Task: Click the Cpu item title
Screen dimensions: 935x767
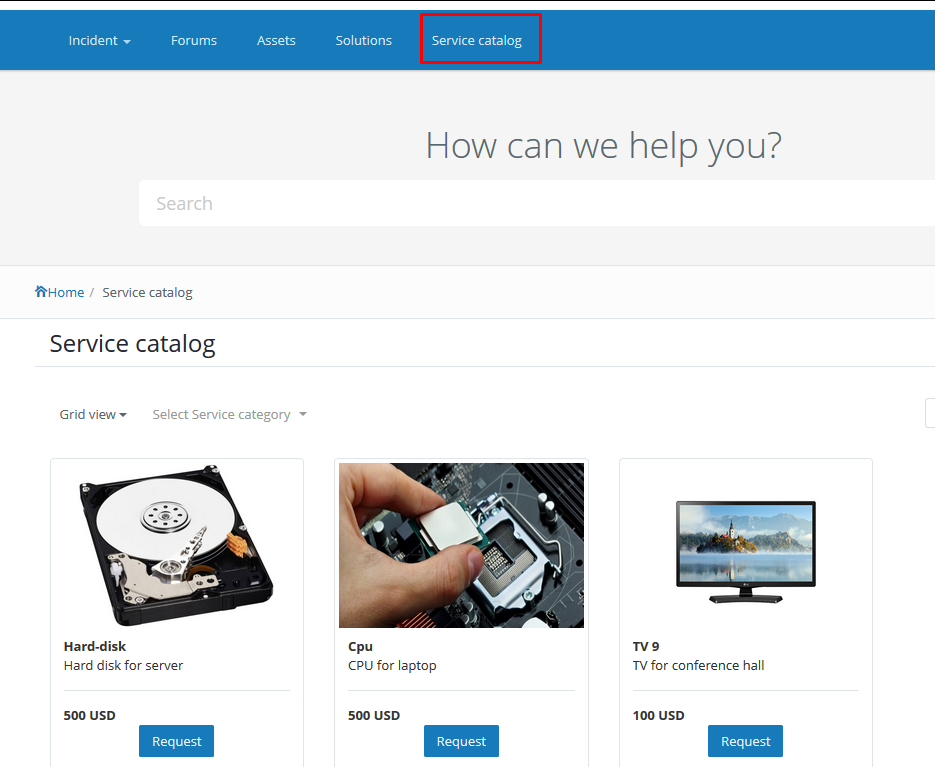Action: (x=360, y=647)
